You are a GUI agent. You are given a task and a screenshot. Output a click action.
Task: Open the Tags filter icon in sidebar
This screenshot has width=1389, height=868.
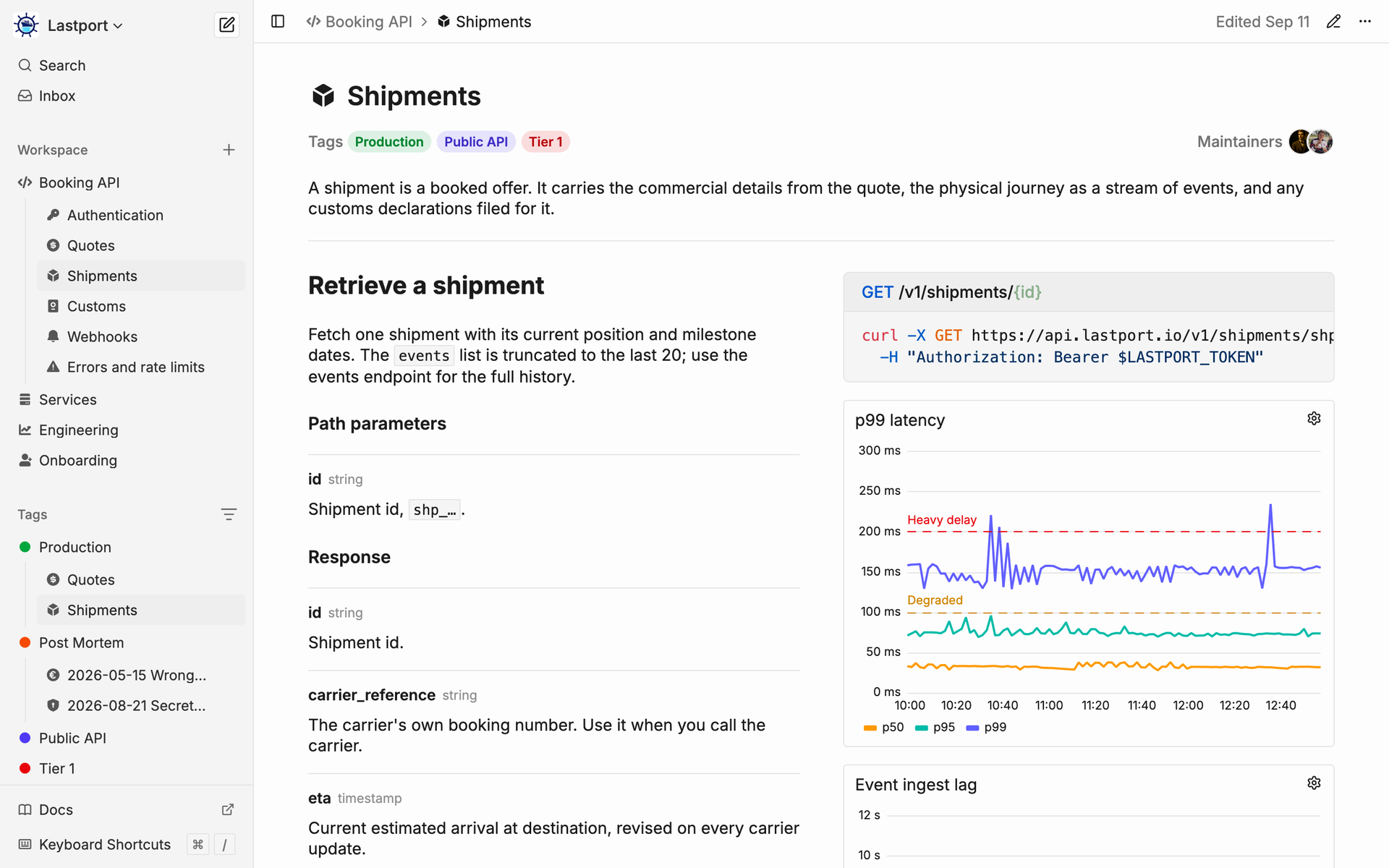pyautogui.click(x=229, y=514)
